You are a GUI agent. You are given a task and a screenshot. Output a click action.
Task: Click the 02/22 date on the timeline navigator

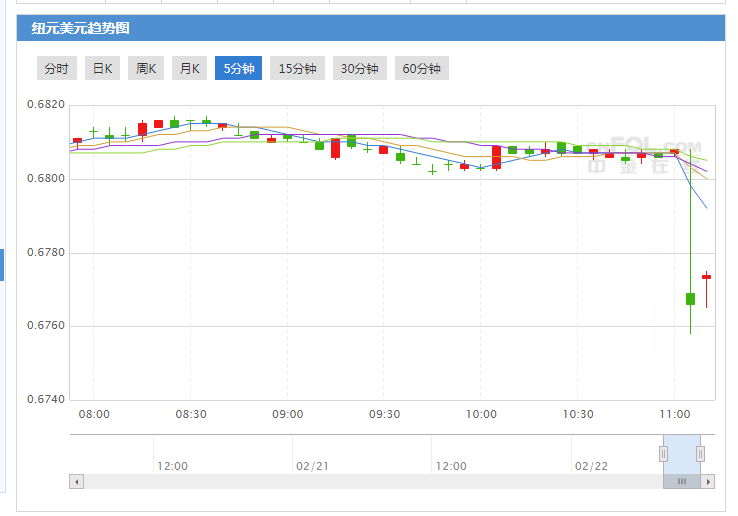click(x=591, y=466)
